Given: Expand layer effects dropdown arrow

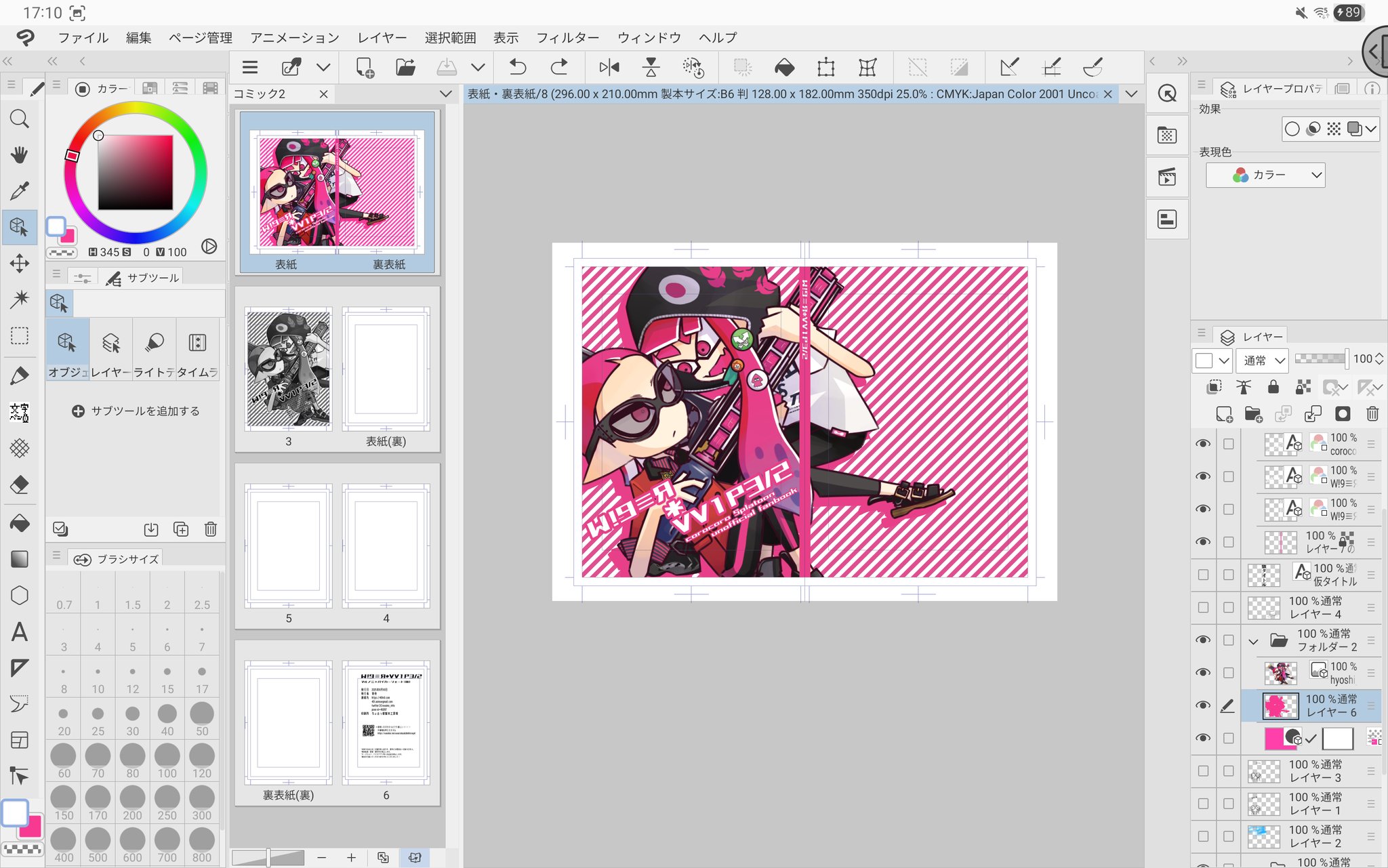Looking at the screenshot, I should (x=1371, y=129).
